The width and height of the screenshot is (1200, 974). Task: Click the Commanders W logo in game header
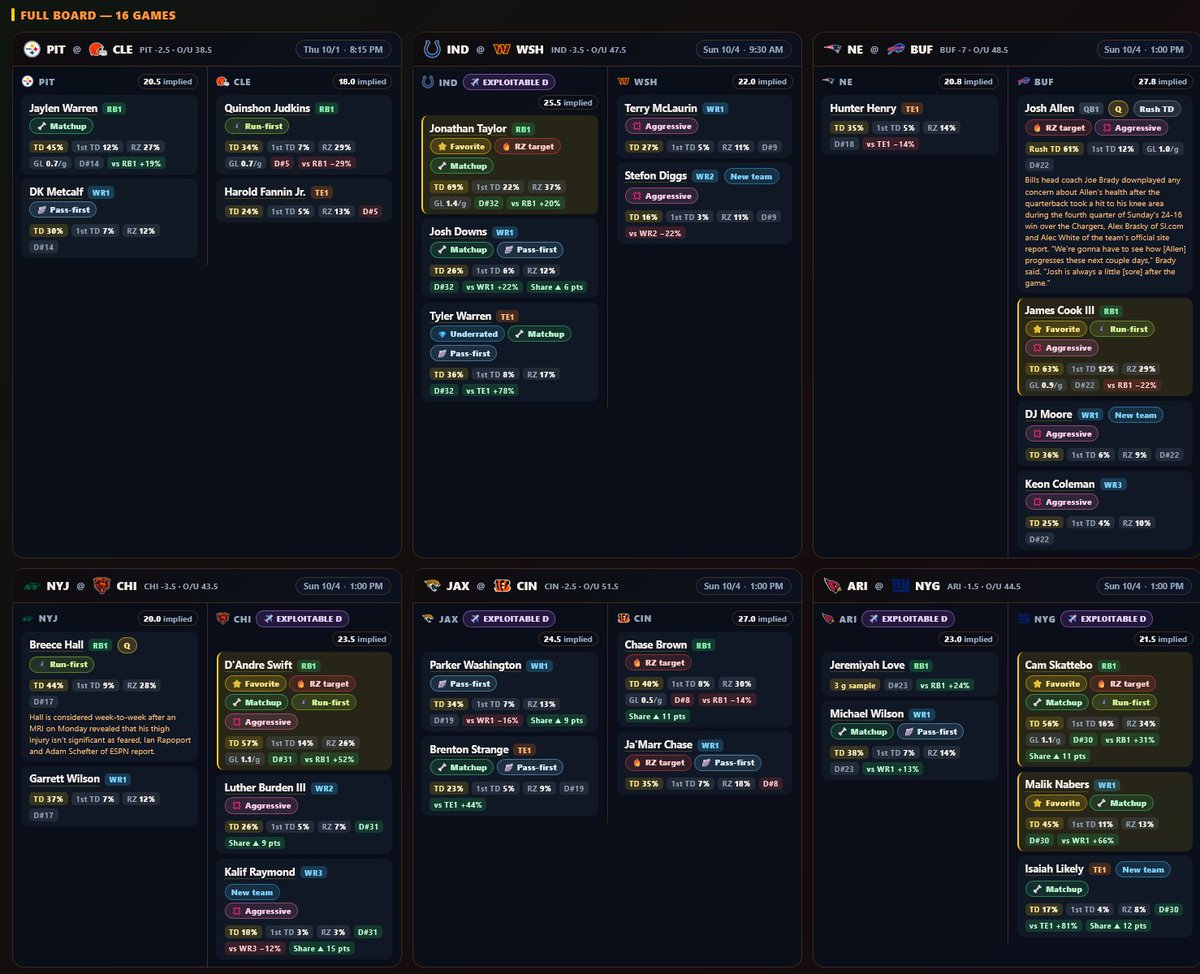click(502, 49)
